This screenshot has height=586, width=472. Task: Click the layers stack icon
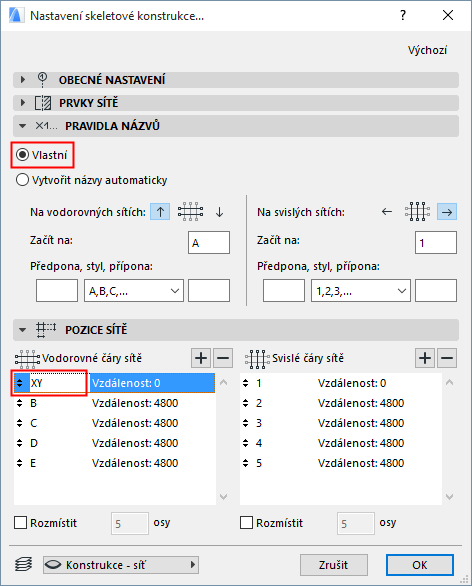coord(23,564)
